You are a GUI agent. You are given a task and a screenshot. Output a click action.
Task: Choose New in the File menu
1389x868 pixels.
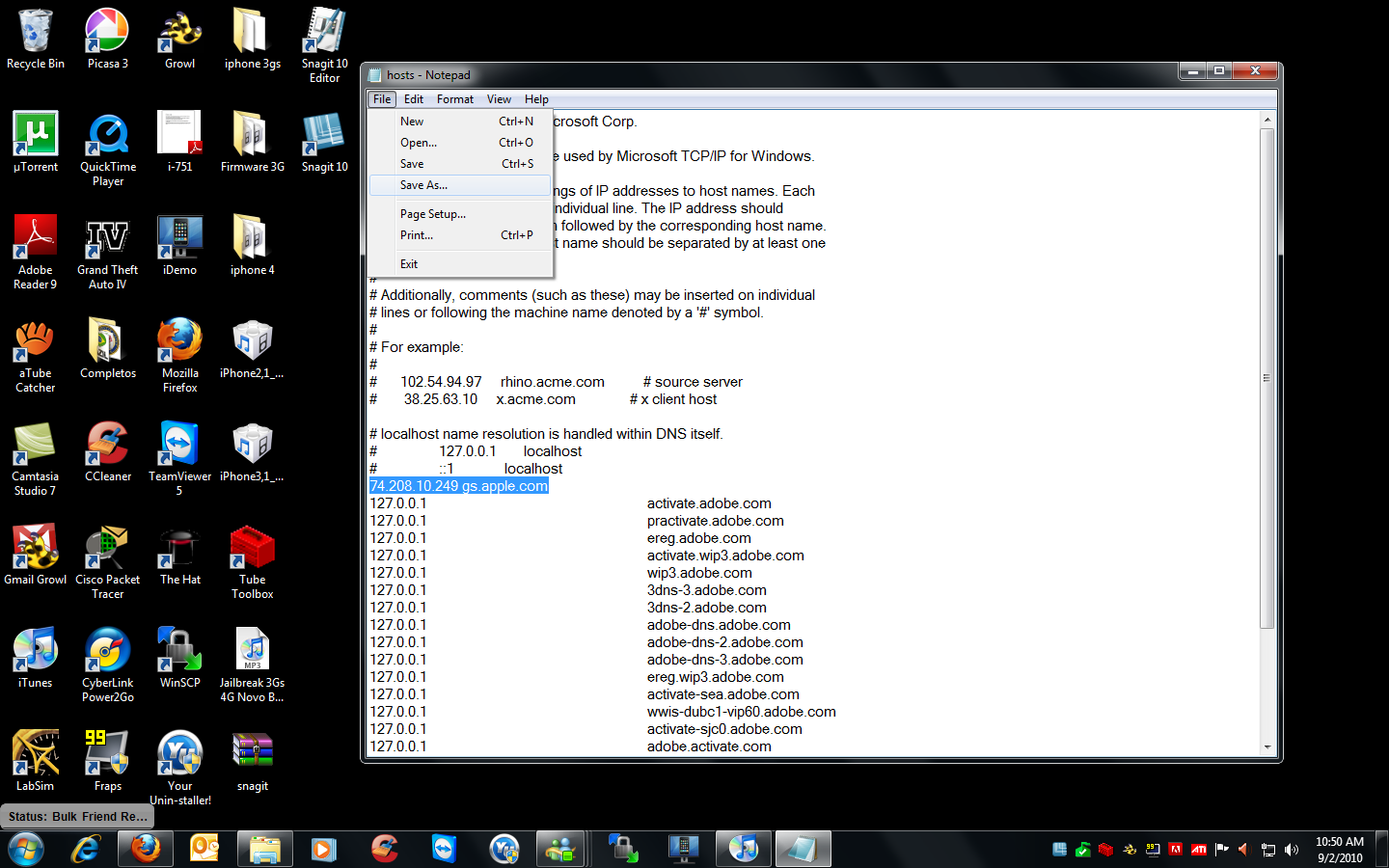[460, 122]
